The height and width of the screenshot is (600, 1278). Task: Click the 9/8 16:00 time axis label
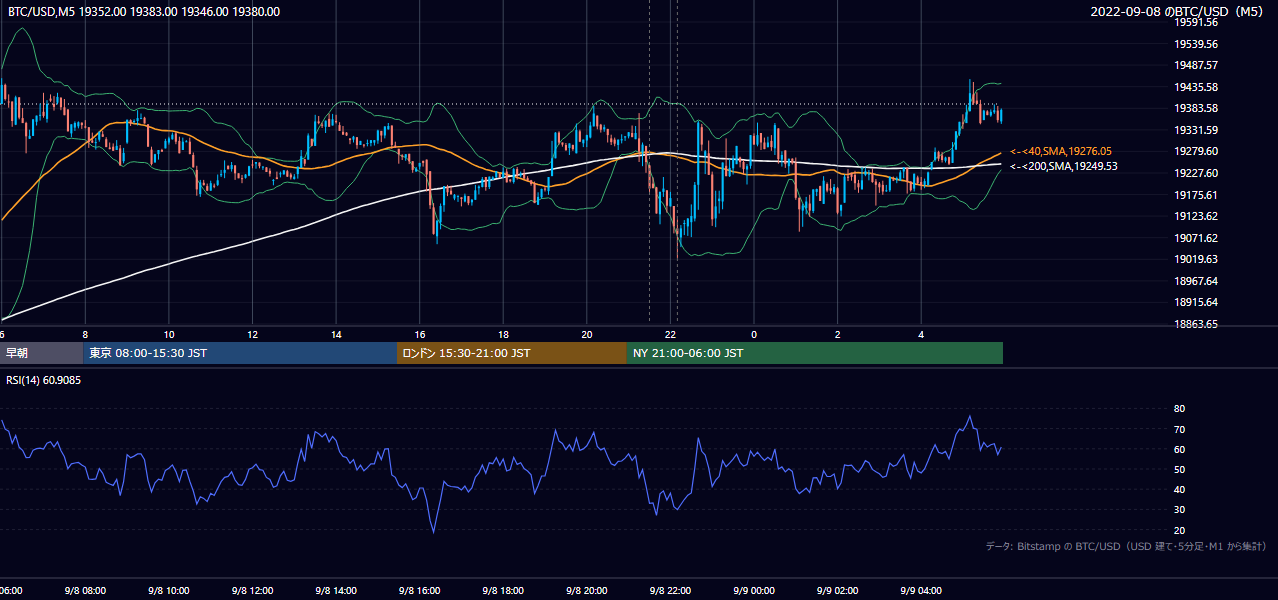click(419, 591)
